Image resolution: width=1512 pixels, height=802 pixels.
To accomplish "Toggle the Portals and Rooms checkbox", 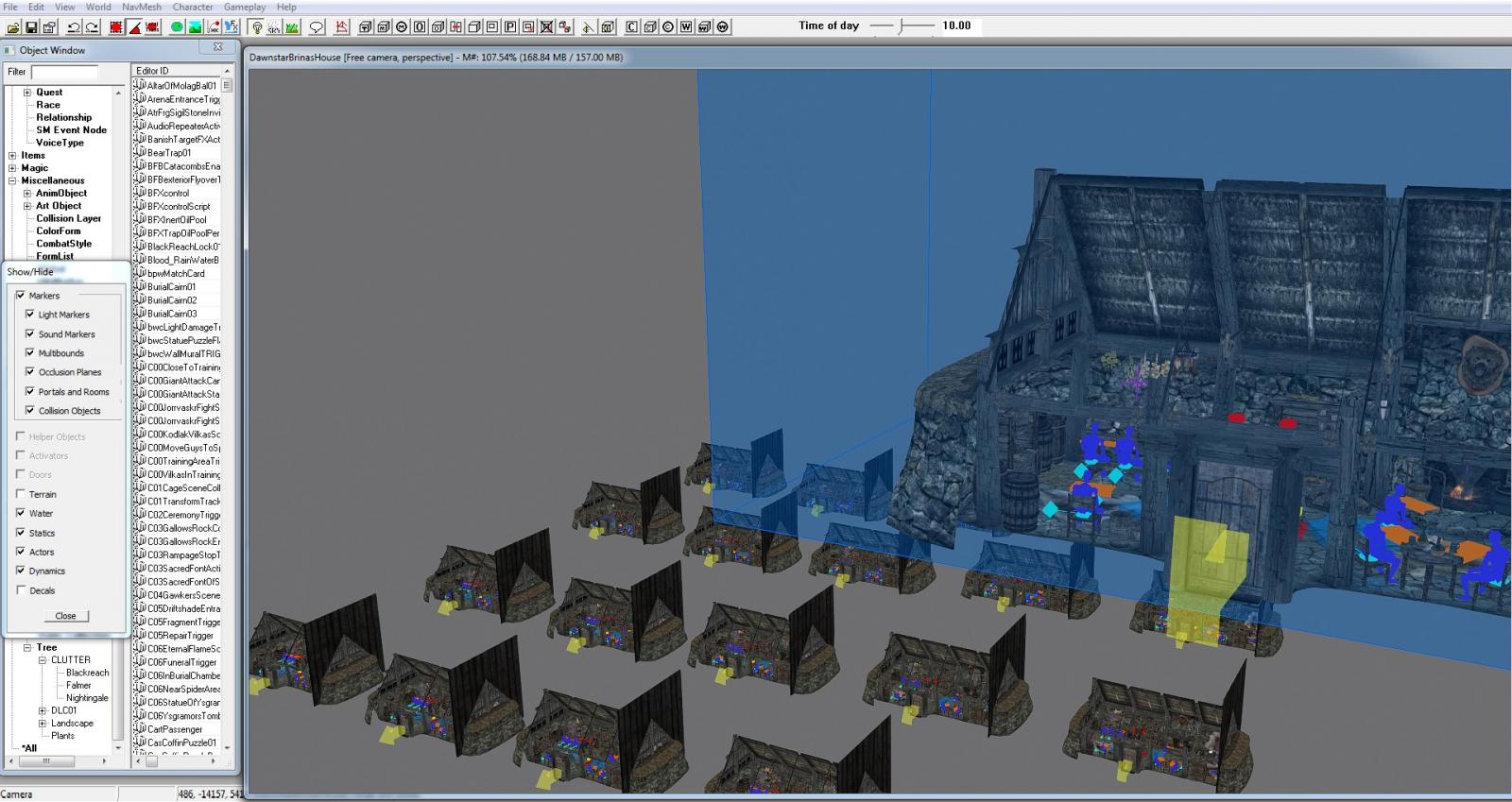I will coord(30,391).
